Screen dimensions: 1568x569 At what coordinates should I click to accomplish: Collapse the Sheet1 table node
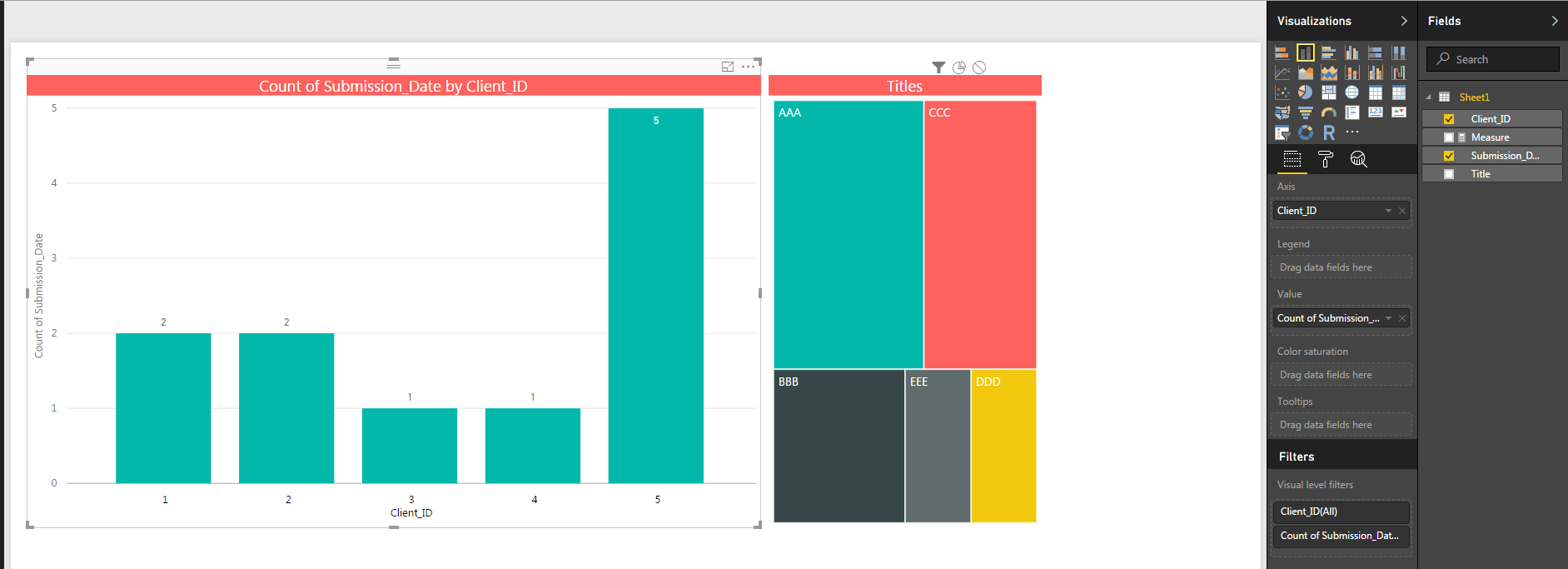(1428, 97)
